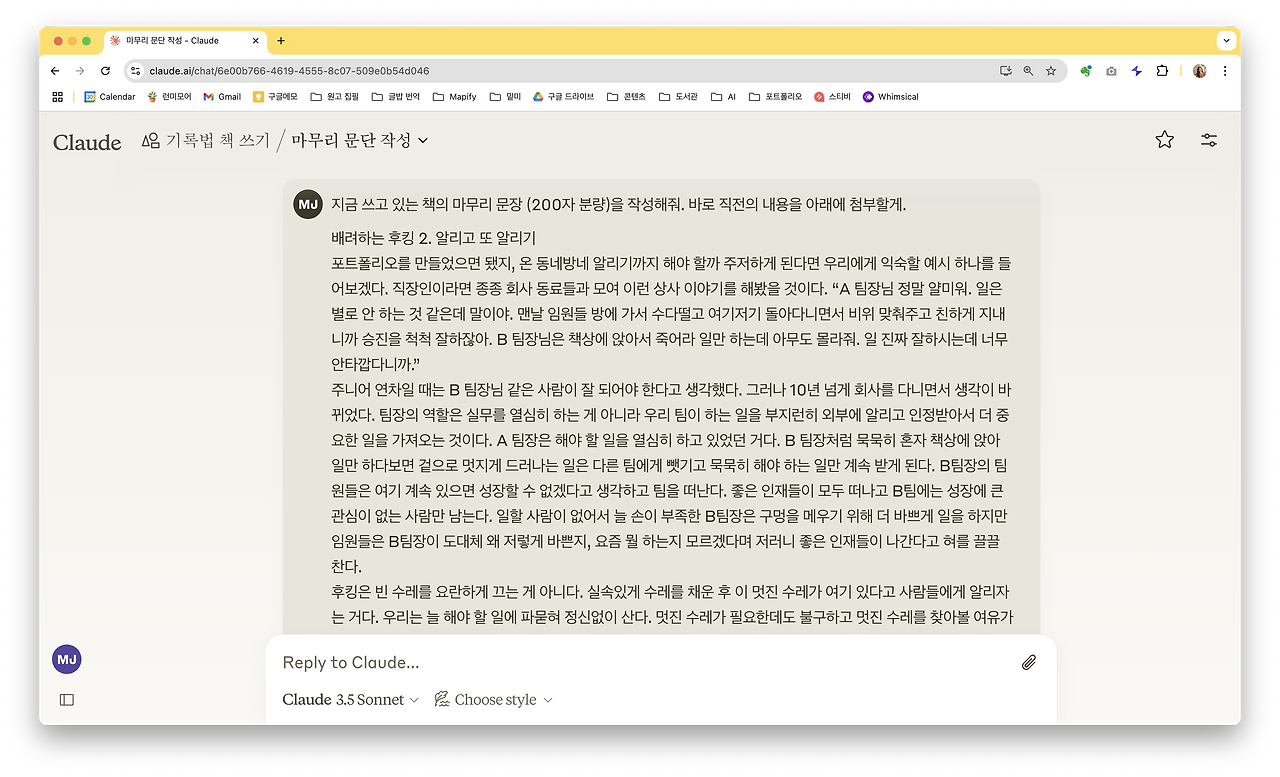The width and height of the screenshot is (1280, 777).
Task: Attach a file using the paperclip icon
Action: (1029, 662)
